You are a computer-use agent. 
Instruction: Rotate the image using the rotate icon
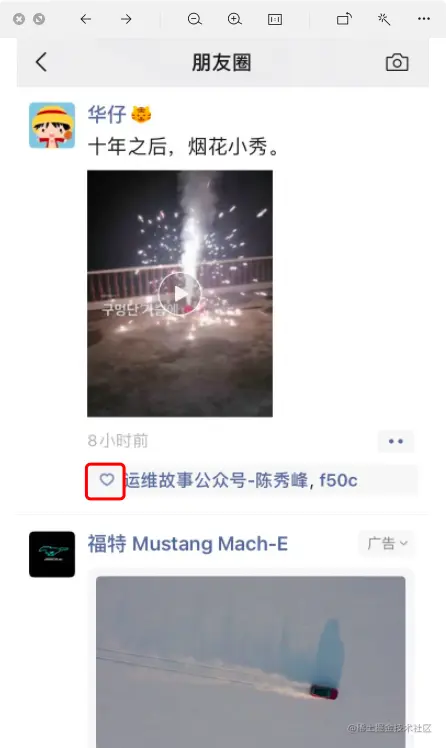point(344,19)
